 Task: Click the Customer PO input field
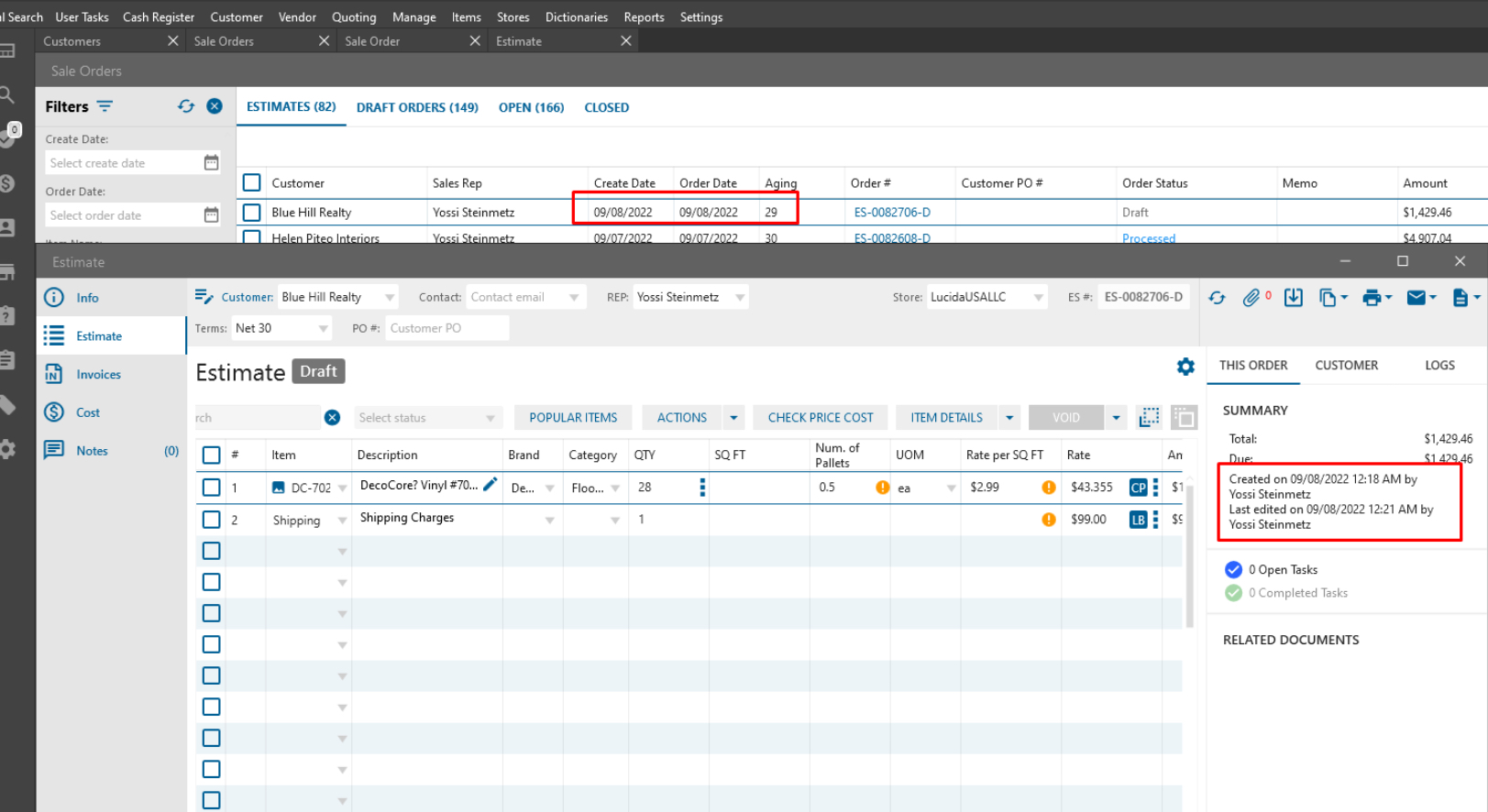click(446, 328)
